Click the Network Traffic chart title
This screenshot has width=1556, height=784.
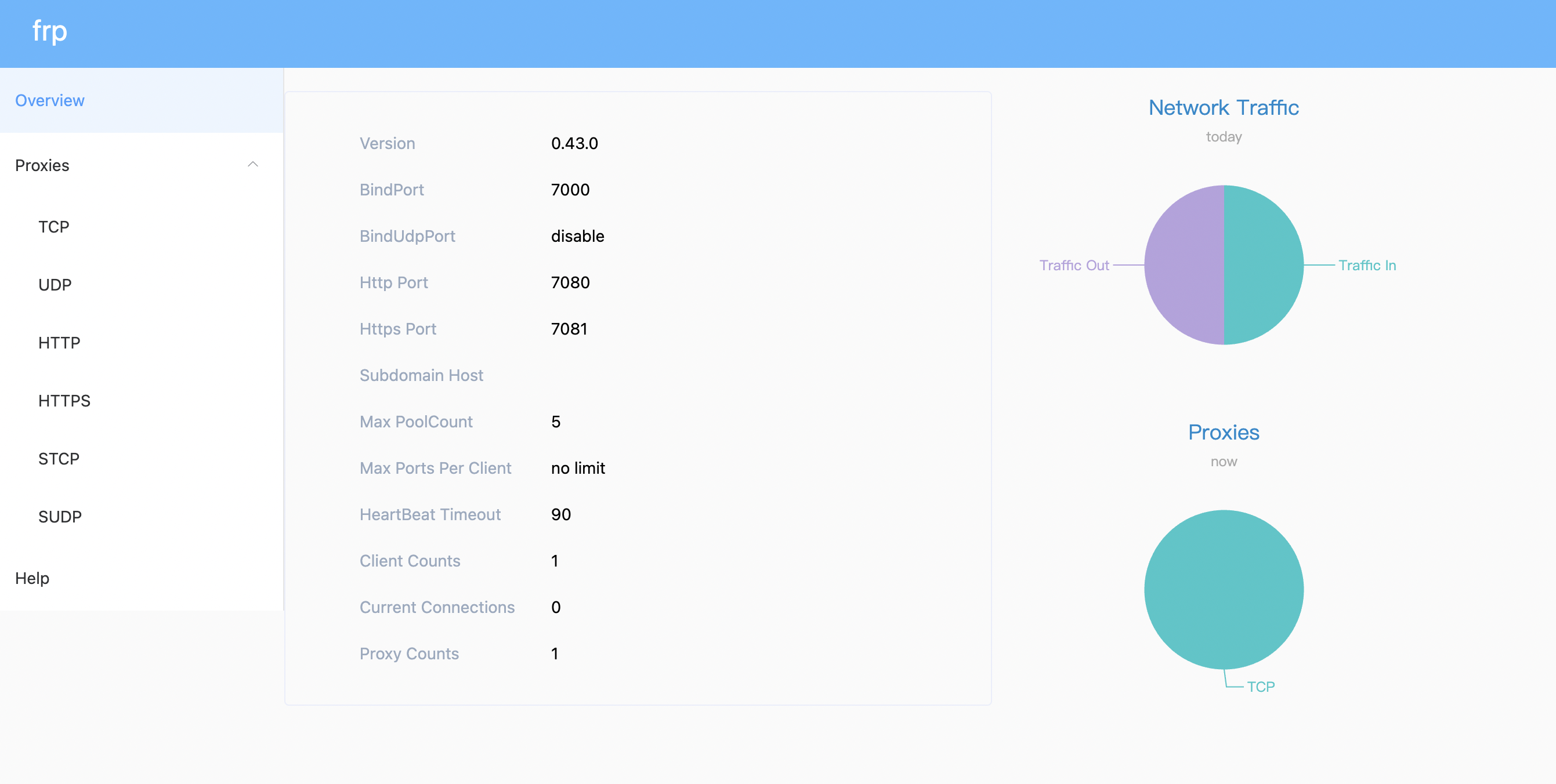[1223, 107]
